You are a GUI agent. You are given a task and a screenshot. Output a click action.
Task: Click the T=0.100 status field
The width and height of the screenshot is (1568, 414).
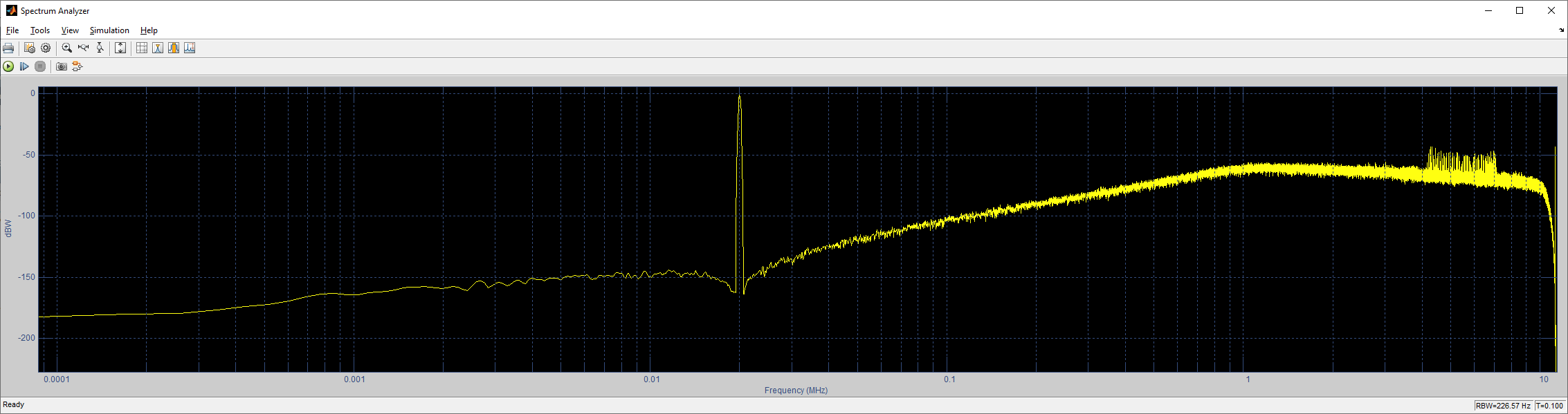[x=1550, y=406]
